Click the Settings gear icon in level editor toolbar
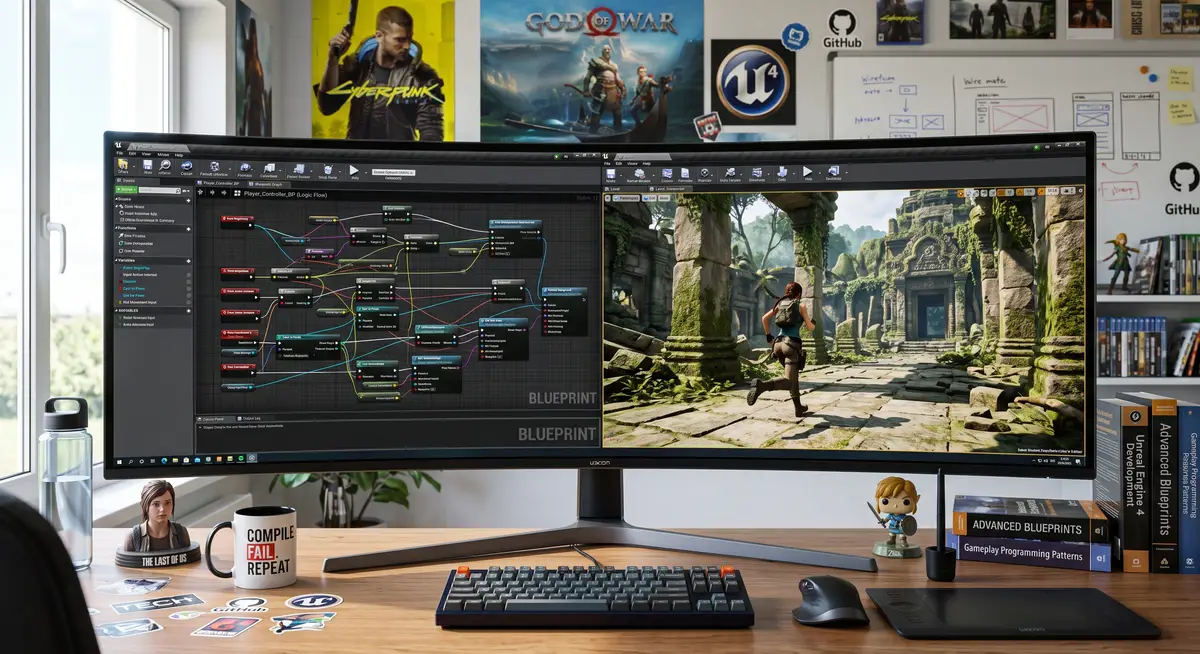Image resolution: width=1200 pixels, height=654 pixels. point(704,173)
